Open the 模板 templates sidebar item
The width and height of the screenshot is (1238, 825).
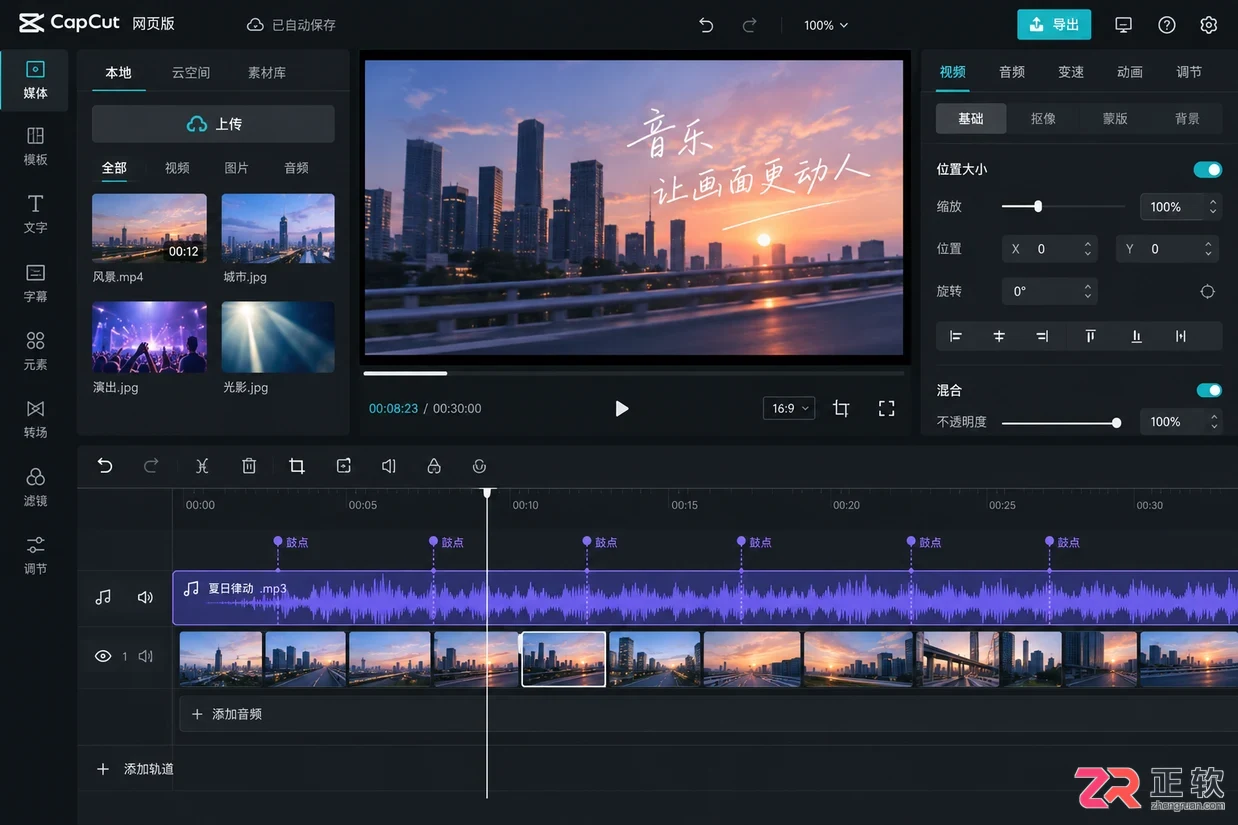coord(35,146)
